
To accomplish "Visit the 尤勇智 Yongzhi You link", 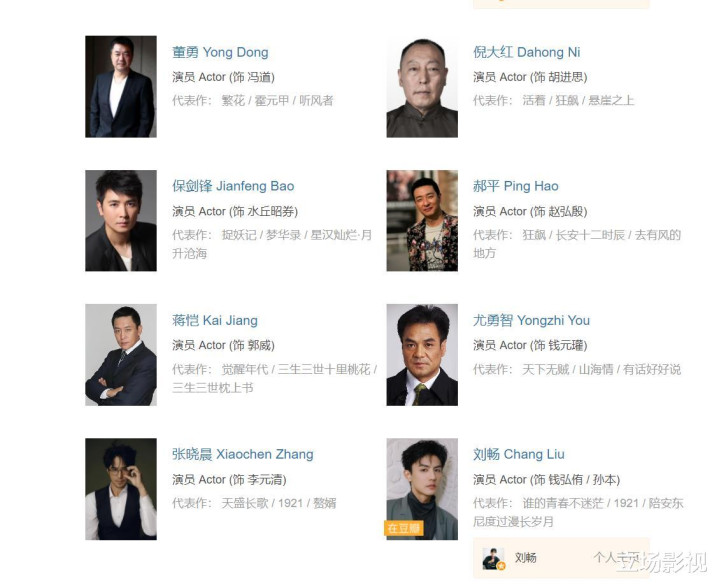I will click(x=531, y=320).
